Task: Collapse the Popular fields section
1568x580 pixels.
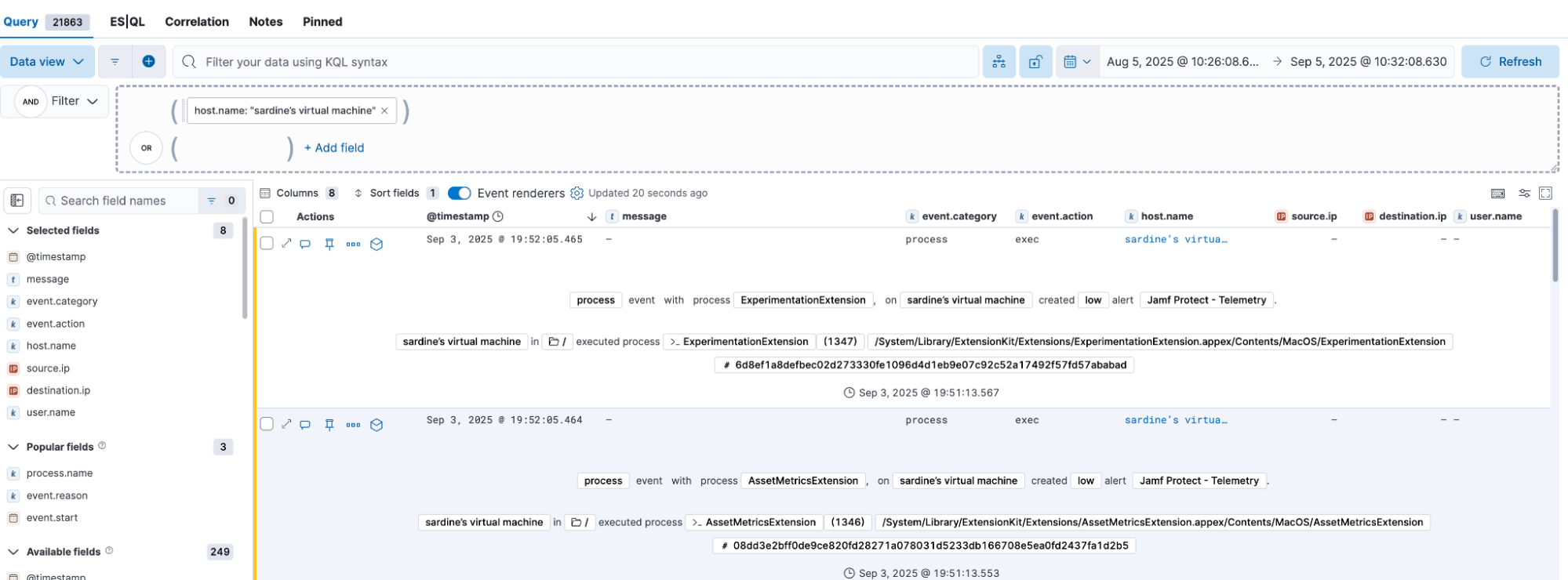Action: 13,447
